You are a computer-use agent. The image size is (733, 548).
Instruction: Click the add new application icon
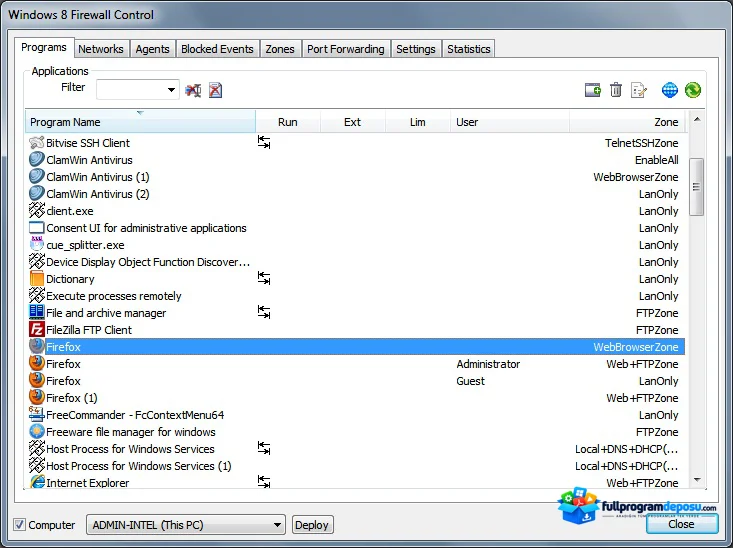(x=593, y=90)
